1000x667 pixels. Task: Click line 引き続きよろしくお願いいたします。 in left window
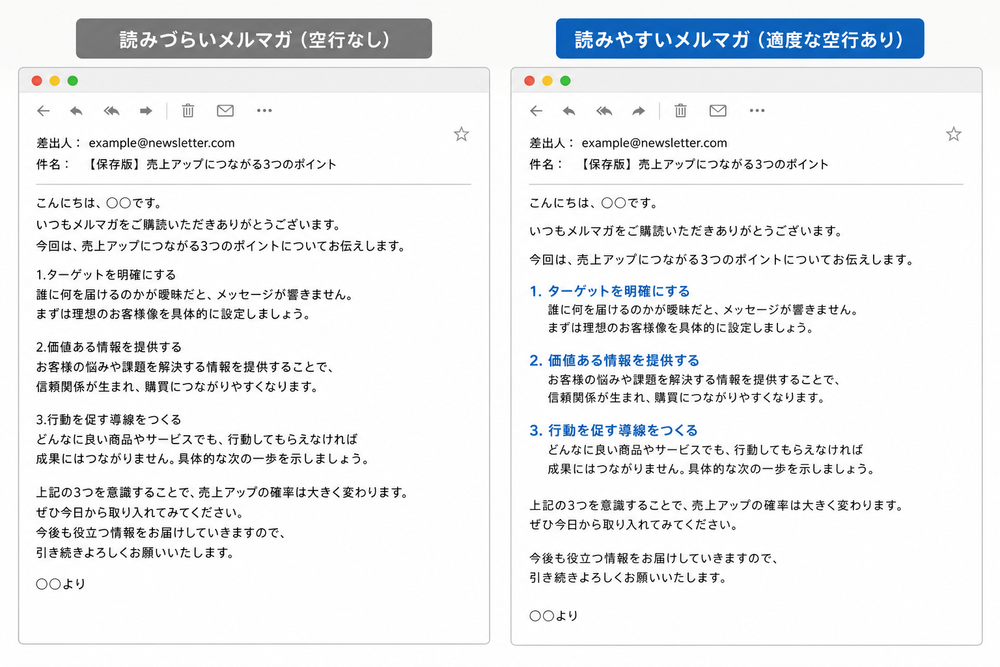(135, 553)
